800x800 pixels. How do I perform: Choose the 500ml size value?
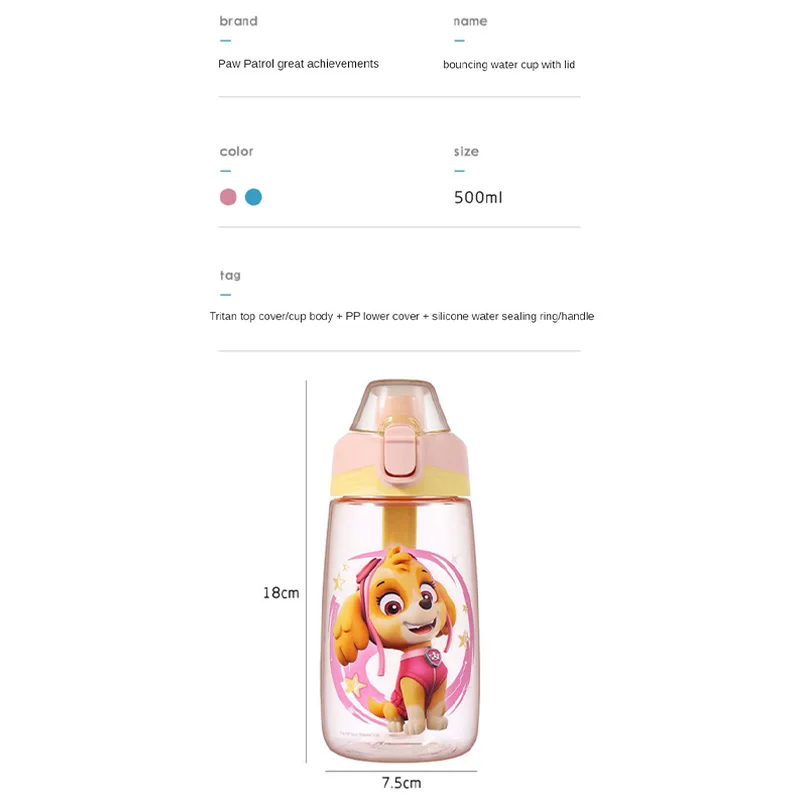478,197
